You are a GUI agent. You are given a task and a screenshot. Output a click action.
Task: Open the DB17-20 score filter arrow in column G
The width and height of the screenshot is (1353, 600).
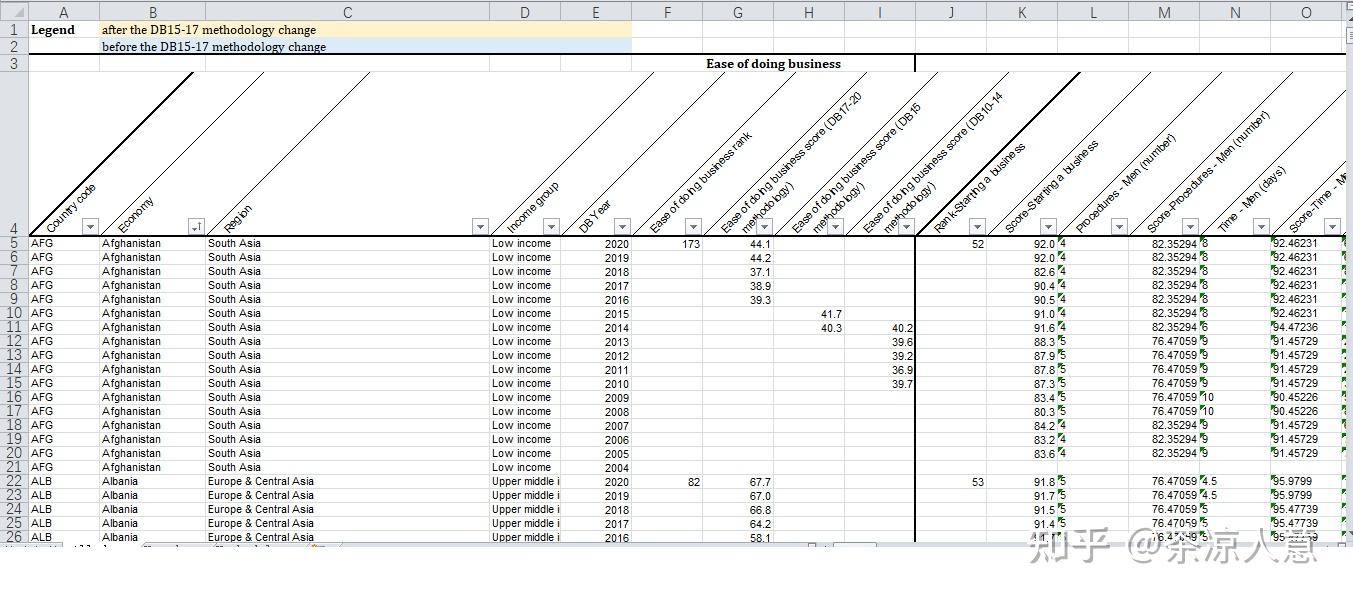coord(764,227)
